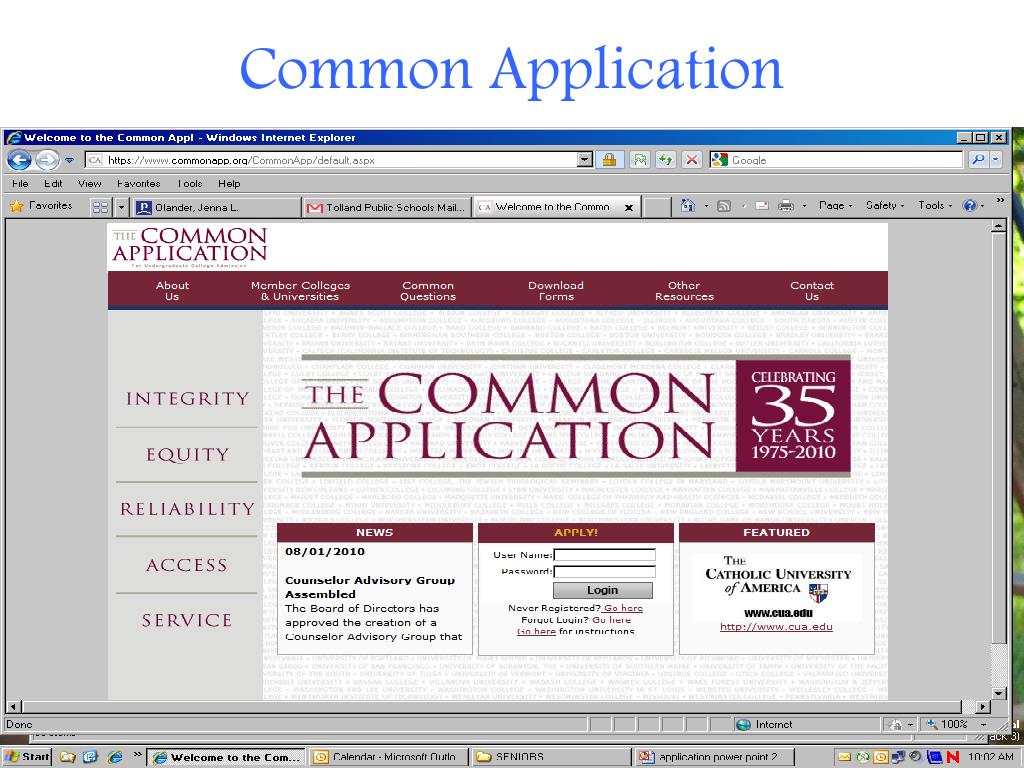Open a new blank tab
The image size is (1024, 768).
click(x=657, y=207)
